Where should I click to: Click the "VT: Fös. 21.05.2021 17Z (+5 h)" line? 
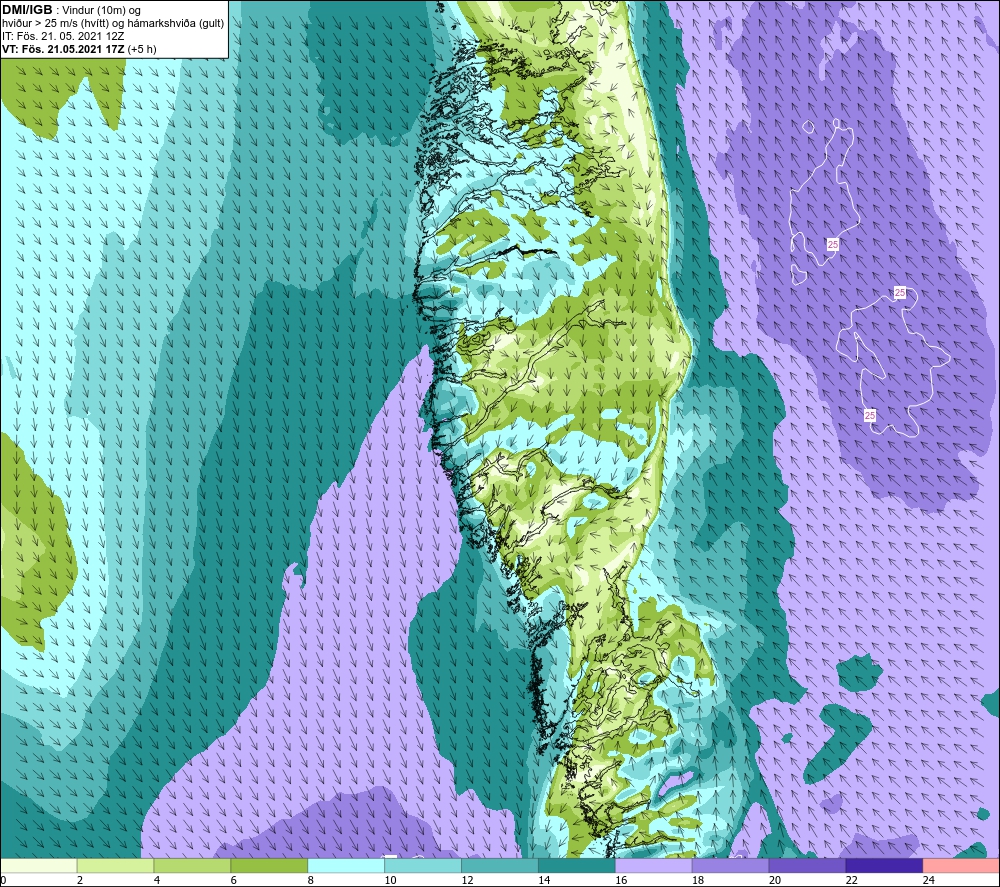click(x=79, y=49)
